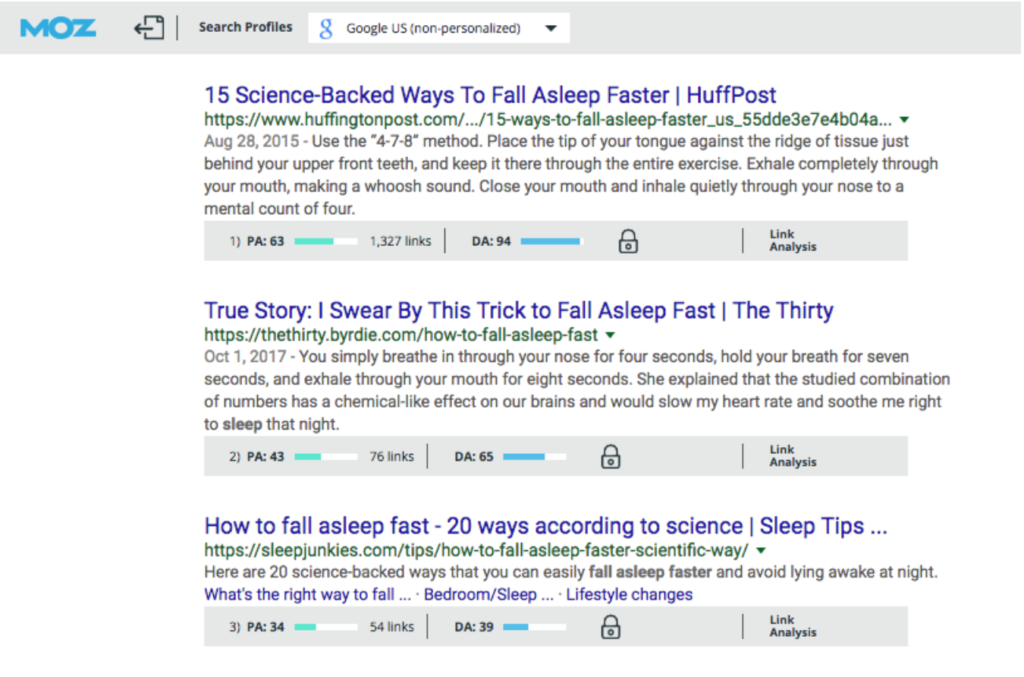Expand the arrow next to huffingtonpost URL
1024x677 pixels.
click(904, 120)
